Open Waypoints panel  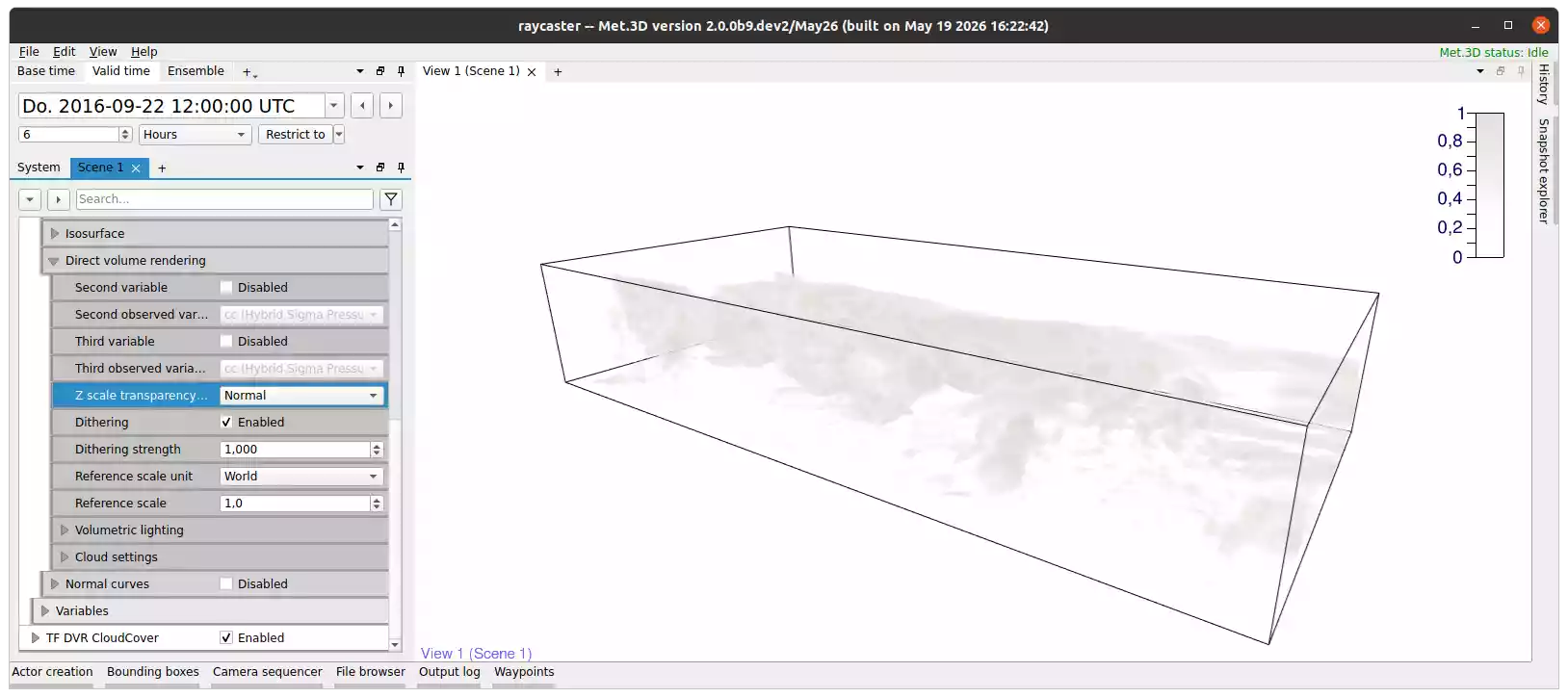click(x=524, y=672)
